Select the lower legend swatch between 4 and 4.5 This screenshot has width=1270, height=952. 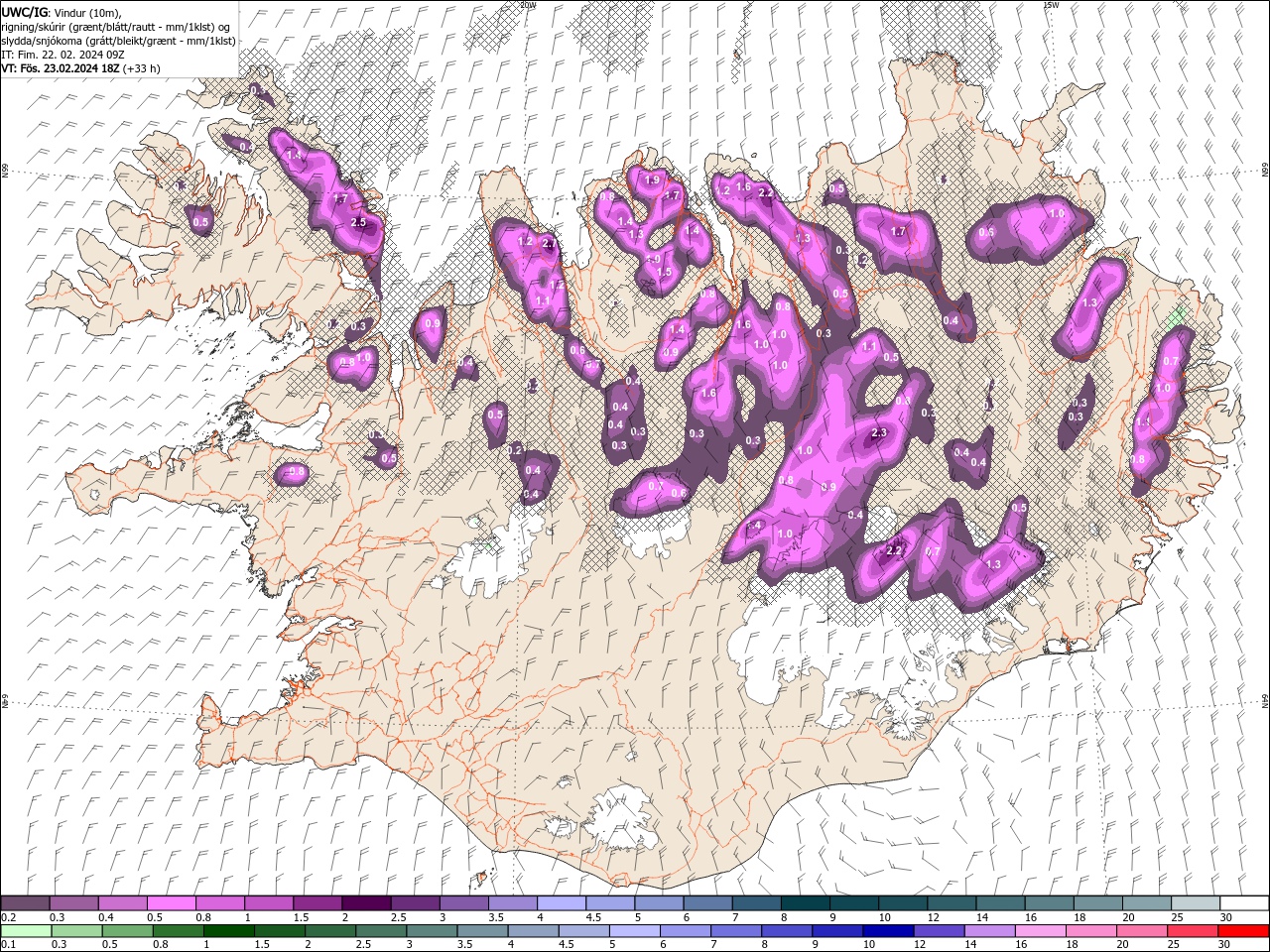[533, 931]
